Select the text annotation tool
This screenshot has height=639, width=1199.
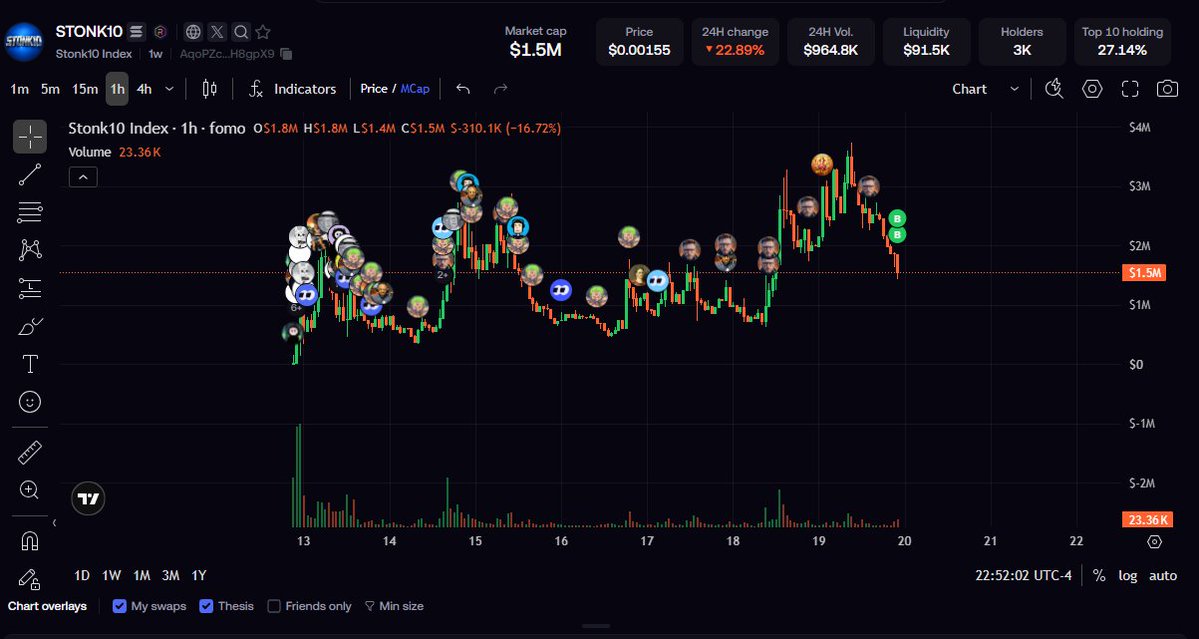30,364
